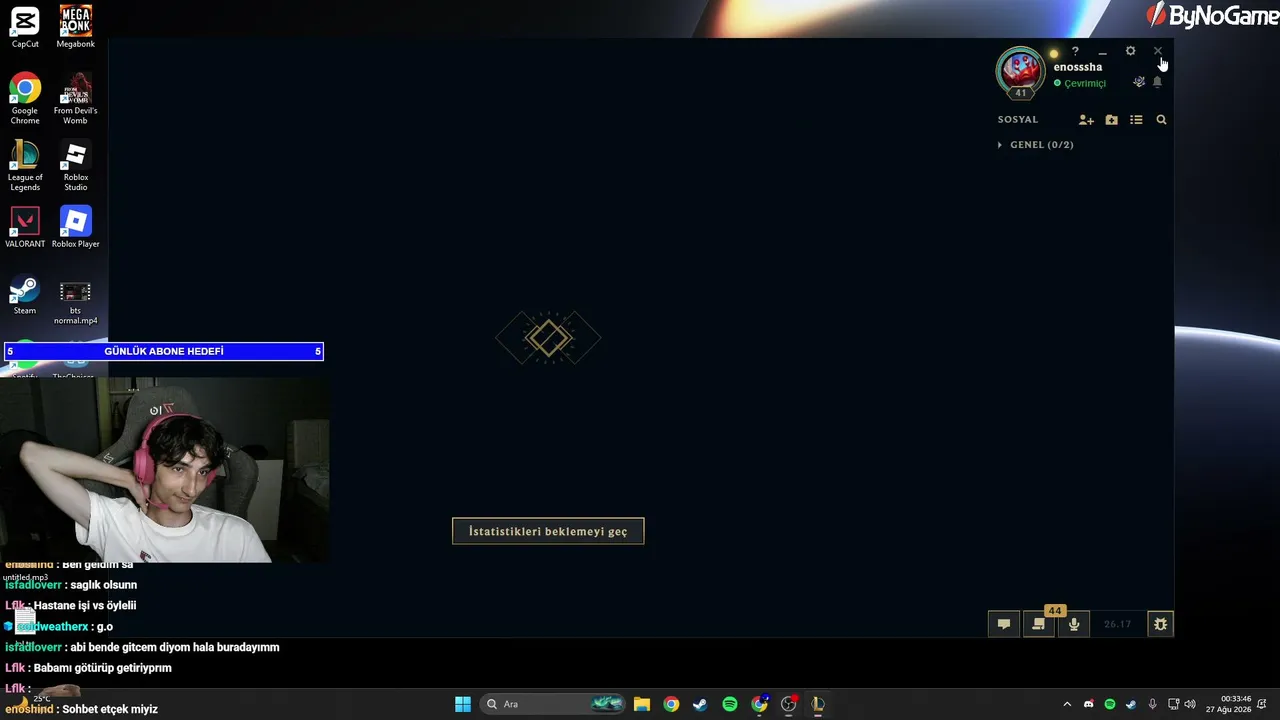Select the VALORANT desktop icon

tap(25, 228)
